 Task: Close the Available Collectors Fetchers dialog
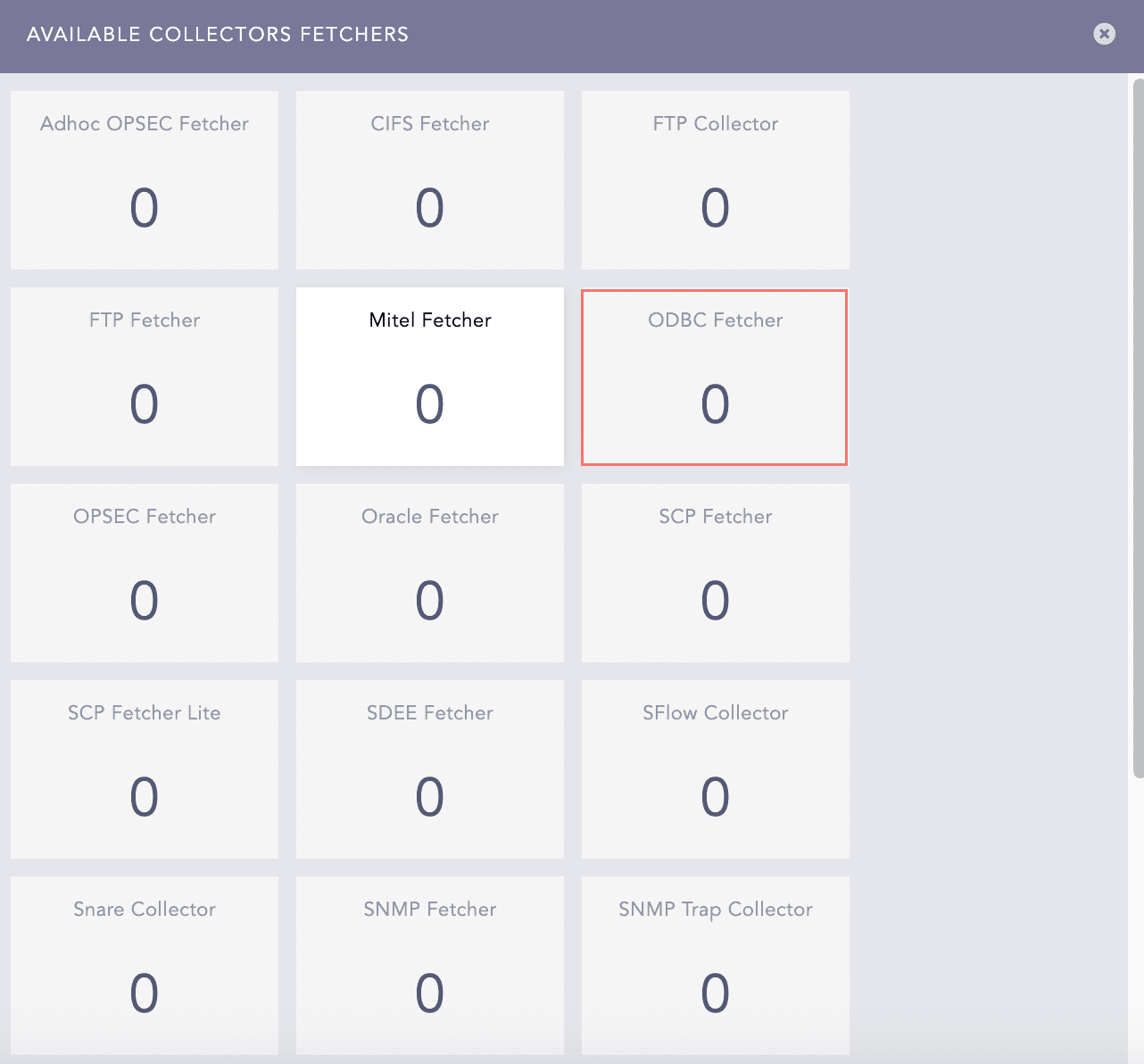pos(1104,34)
